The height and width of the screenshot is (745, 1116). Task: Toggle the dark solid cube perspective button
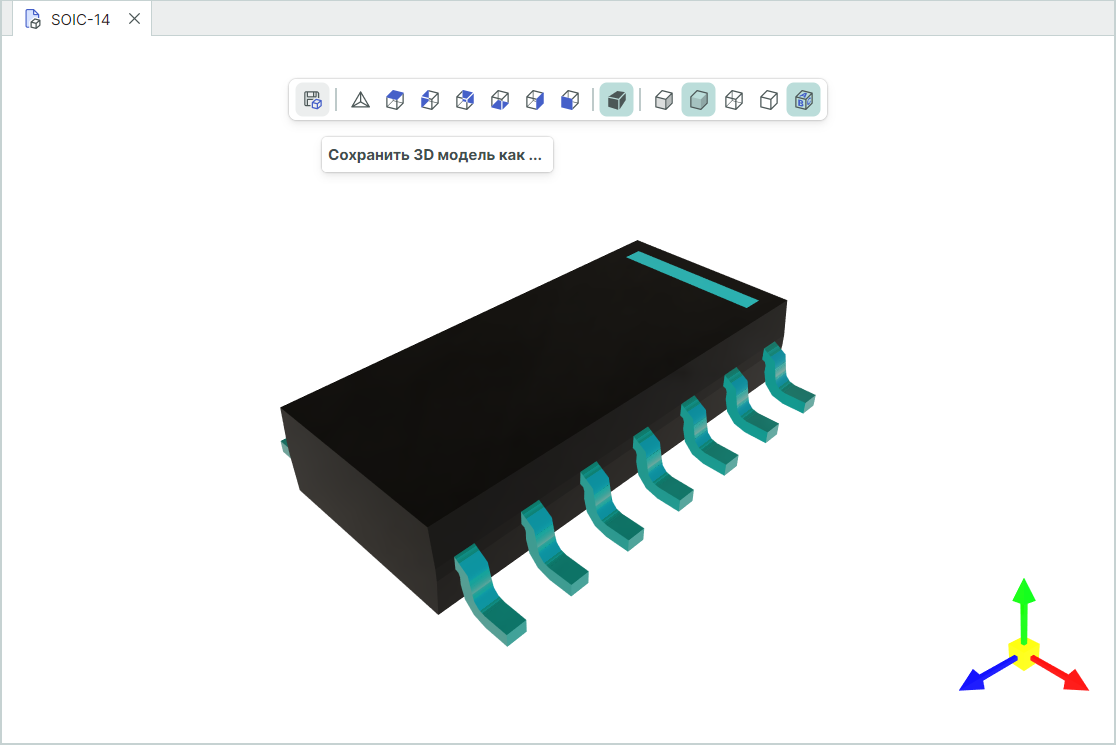[x=616, y=100]
